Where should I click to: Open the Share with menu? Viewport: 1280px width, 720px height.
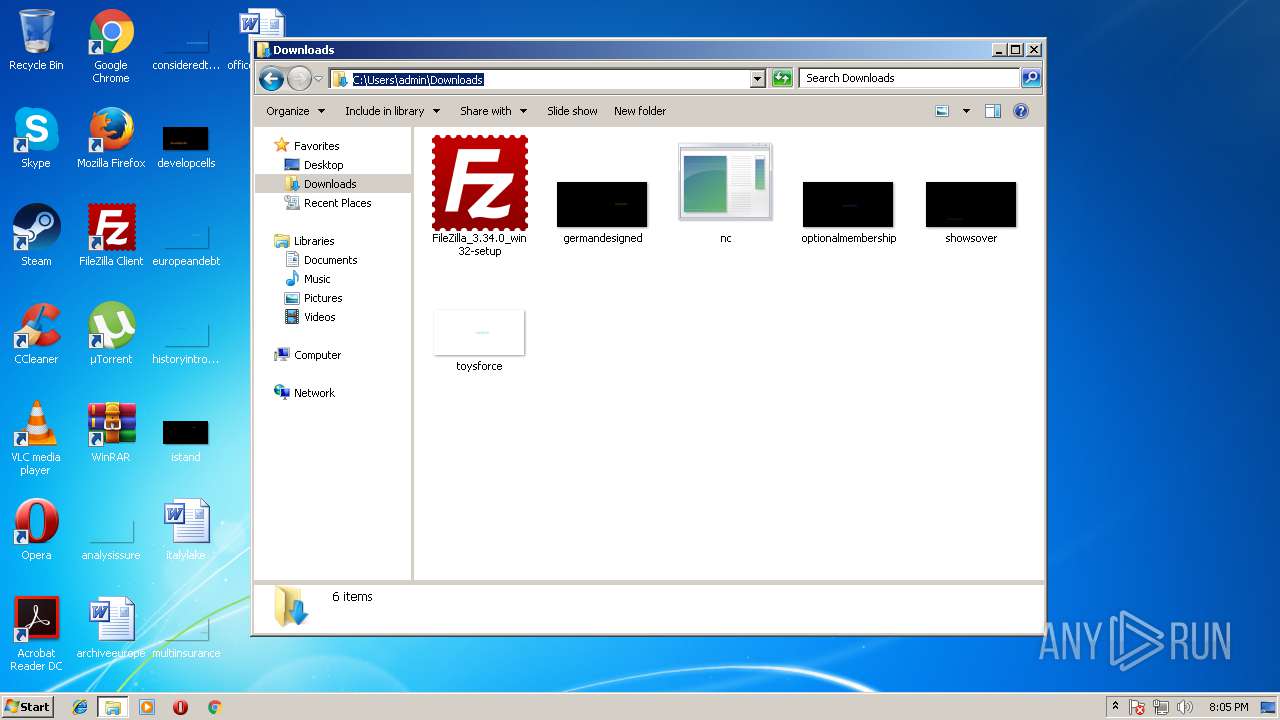(x=492, y=111)
